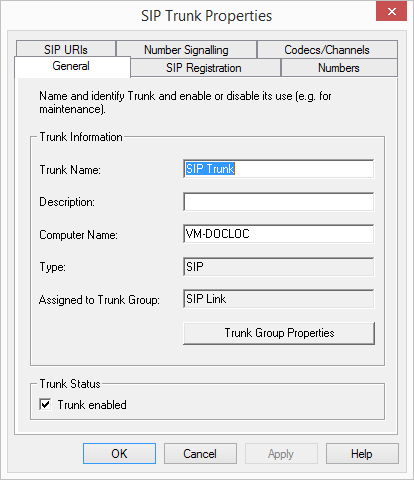Image resolution: width=414 pixels, height=480 pixels.
Task: Open the Number Signalling tab
Action: 186,50
